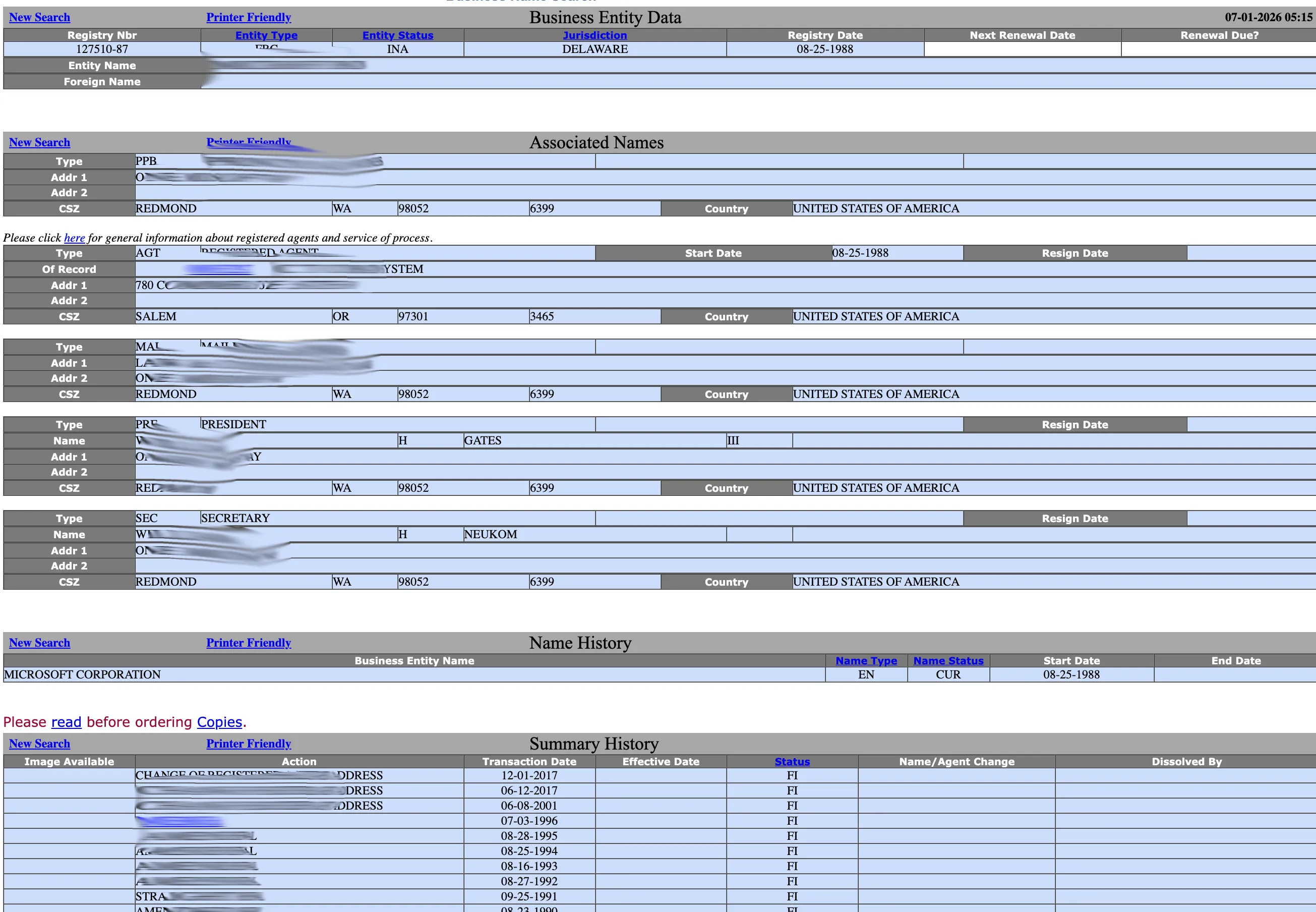Select transaction date 07-03-1996
1316x912 pixels.
529,821
